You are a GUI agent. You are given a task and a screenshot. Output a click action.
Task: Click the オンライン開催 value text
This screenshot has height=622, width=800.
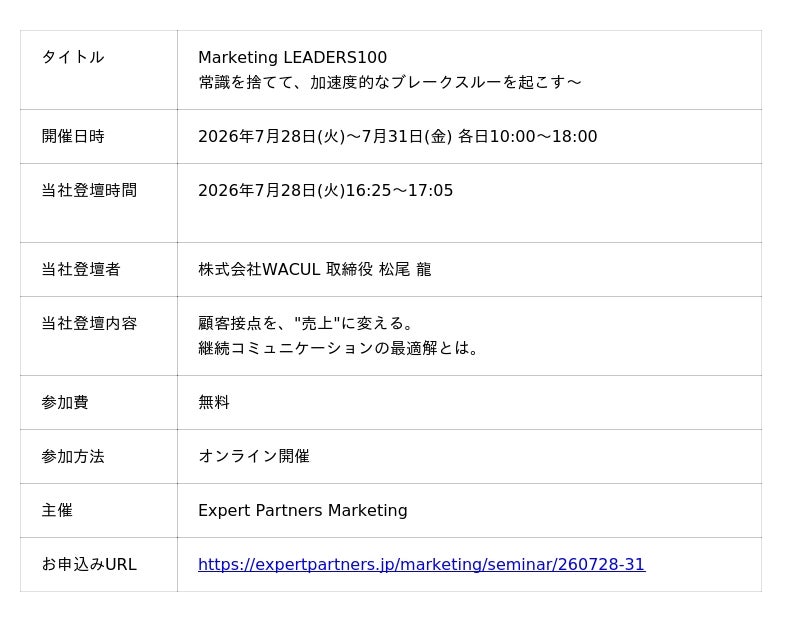point(254,456)
